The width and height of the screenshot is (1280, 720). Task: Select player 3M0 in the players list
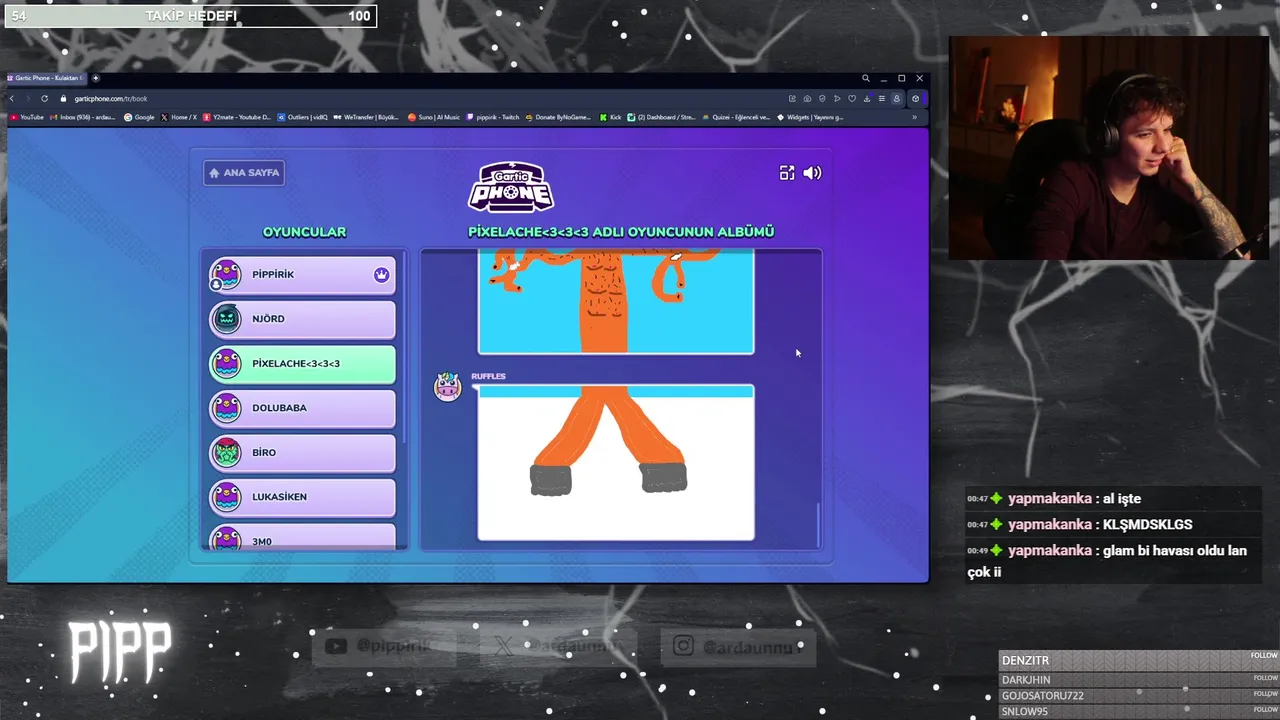(302, 538)
